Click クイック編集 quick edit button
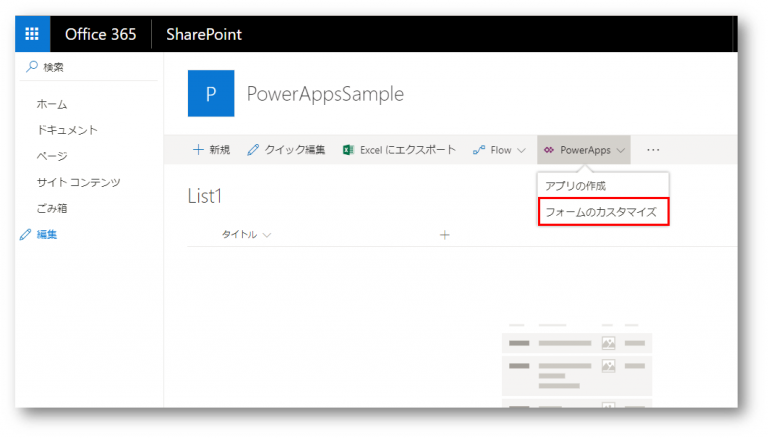The height and width of the screenshot is (438, 768). (x=286, y=150)
